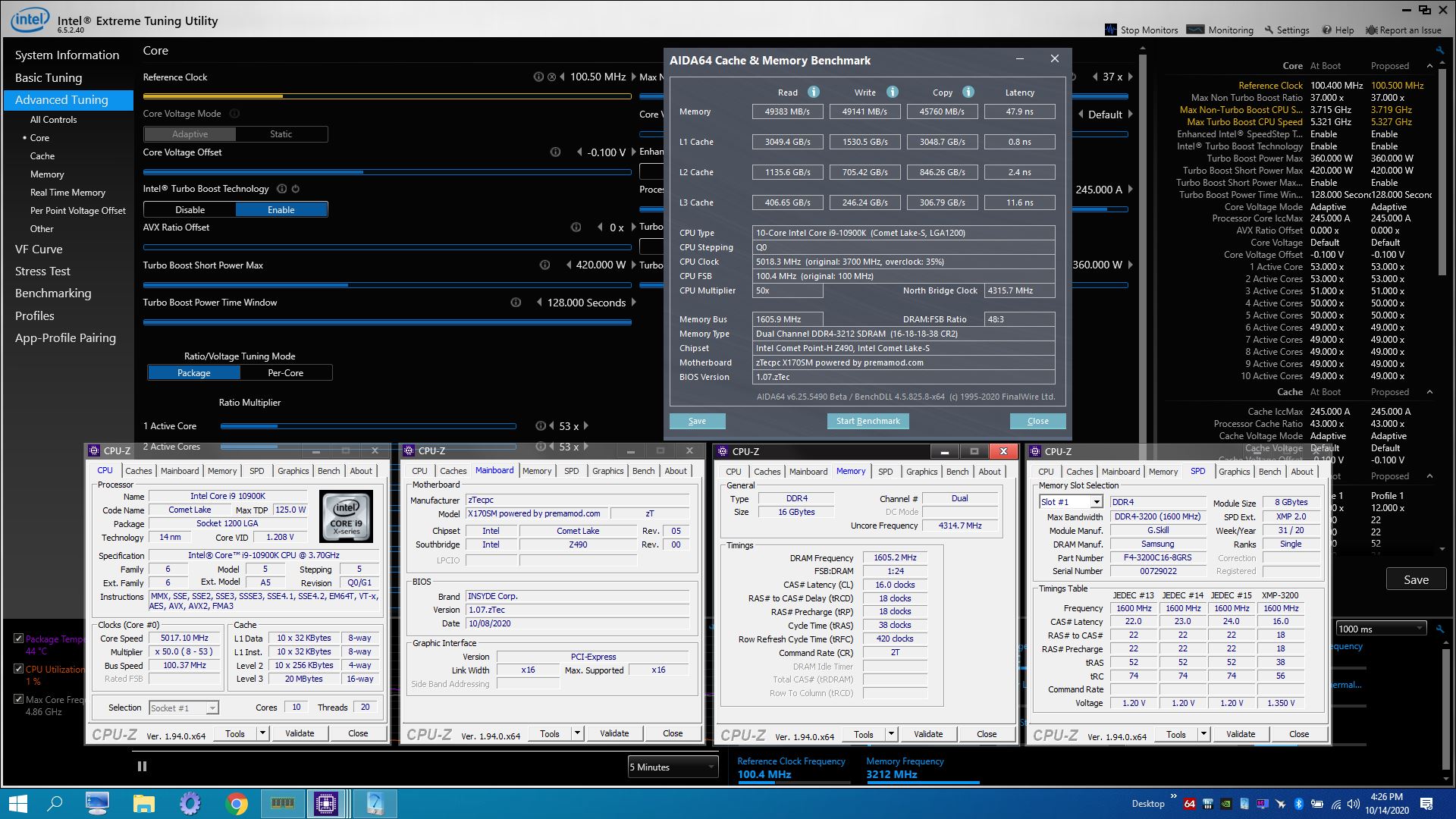Select Memory under Advanced Tuning
Image resolution: width=1456 pixels, height=819 pixels.
click(47, 174)
